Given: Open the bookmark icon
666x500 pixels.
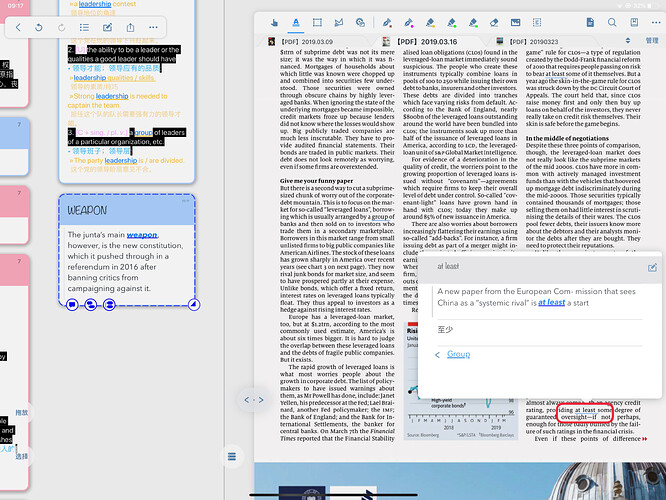Looking at the screenshot, I should tap(634, 23).
